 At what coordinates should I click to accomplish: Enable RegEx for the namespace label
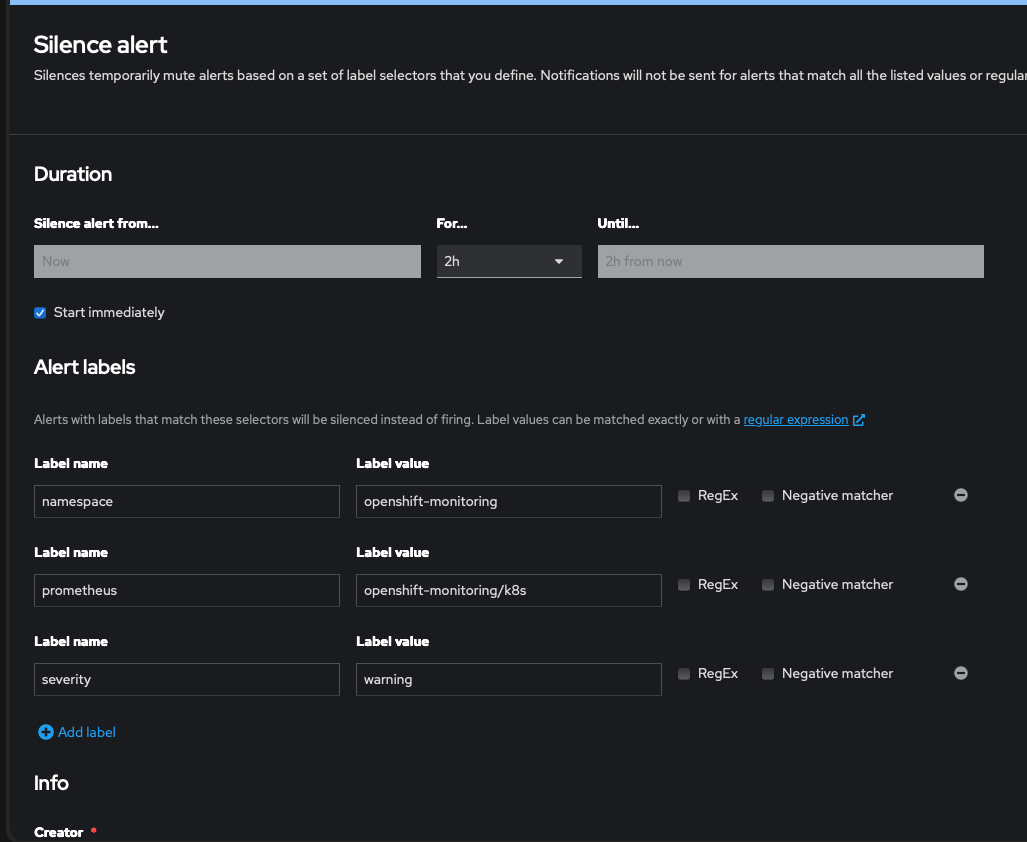point(684,496)
